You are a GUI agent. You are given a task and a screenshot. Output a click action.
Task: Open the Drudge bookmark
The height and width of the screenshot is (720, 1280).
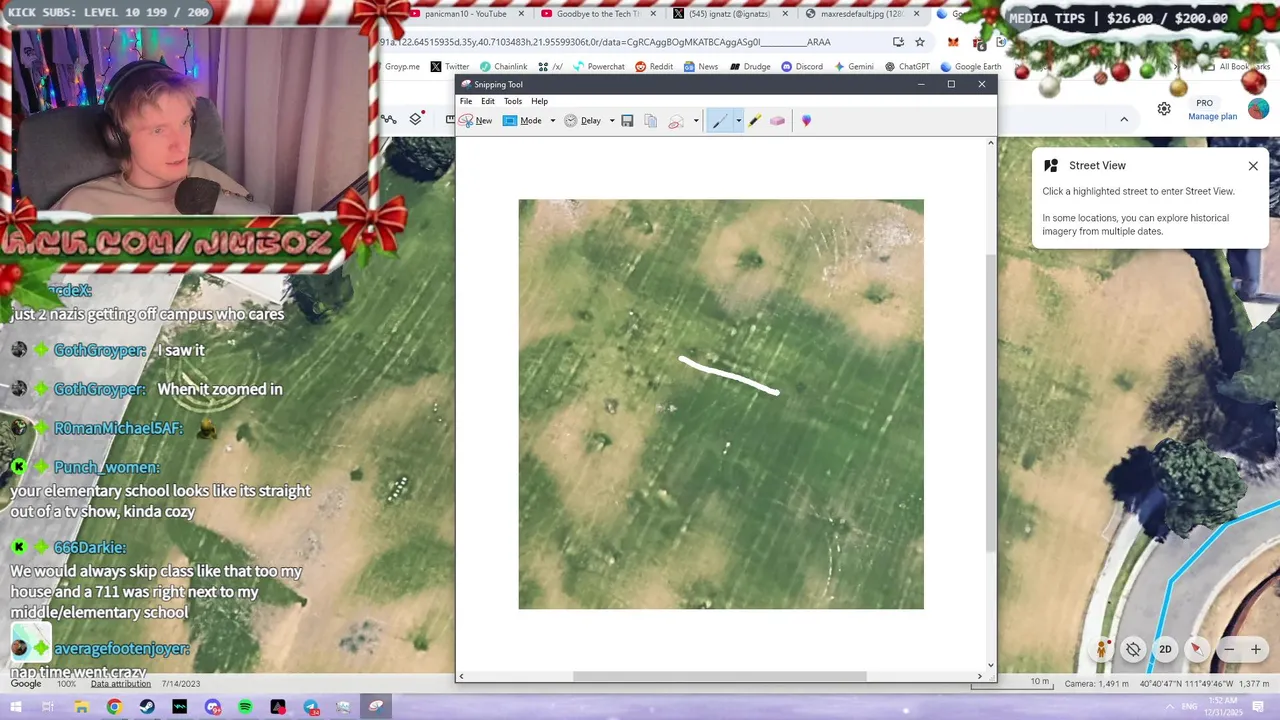750,67
